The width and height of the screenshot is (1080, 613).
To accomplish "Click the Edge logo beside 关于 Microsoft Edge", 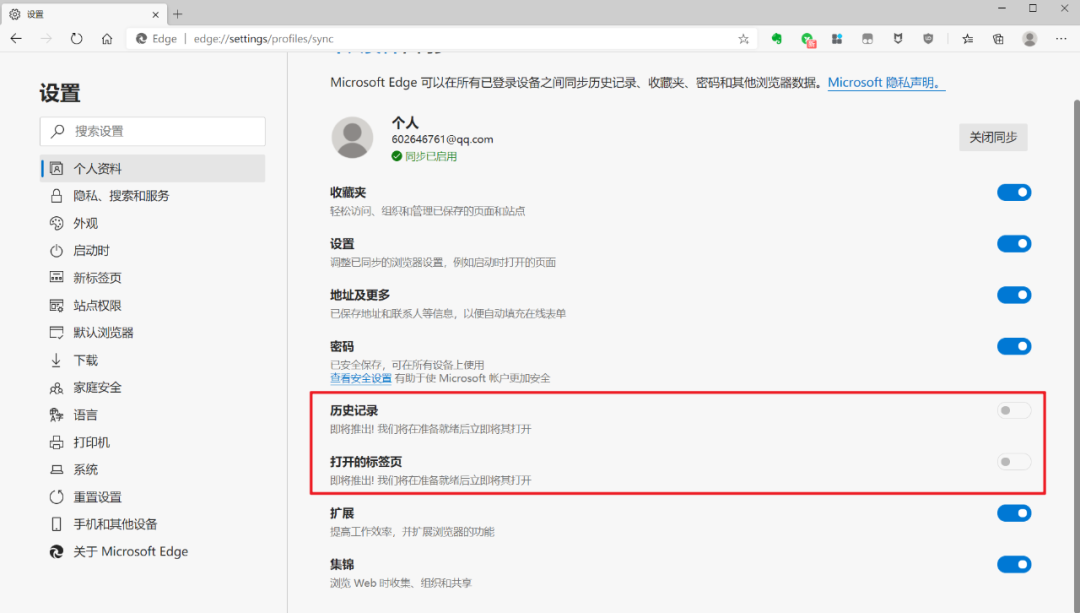I will 56,552.
